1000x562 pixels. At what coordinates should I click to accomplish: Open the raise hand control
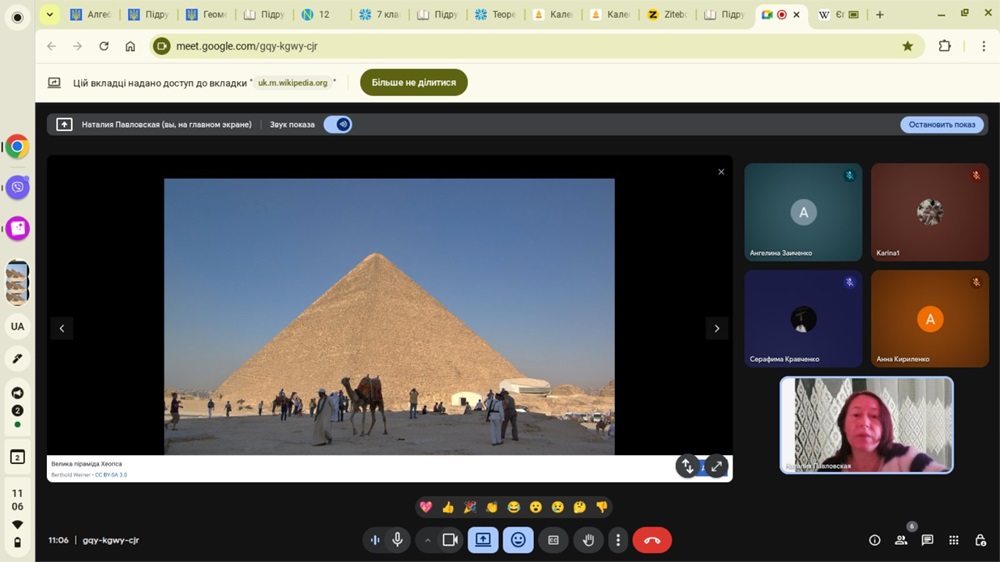tap(588, 540)
